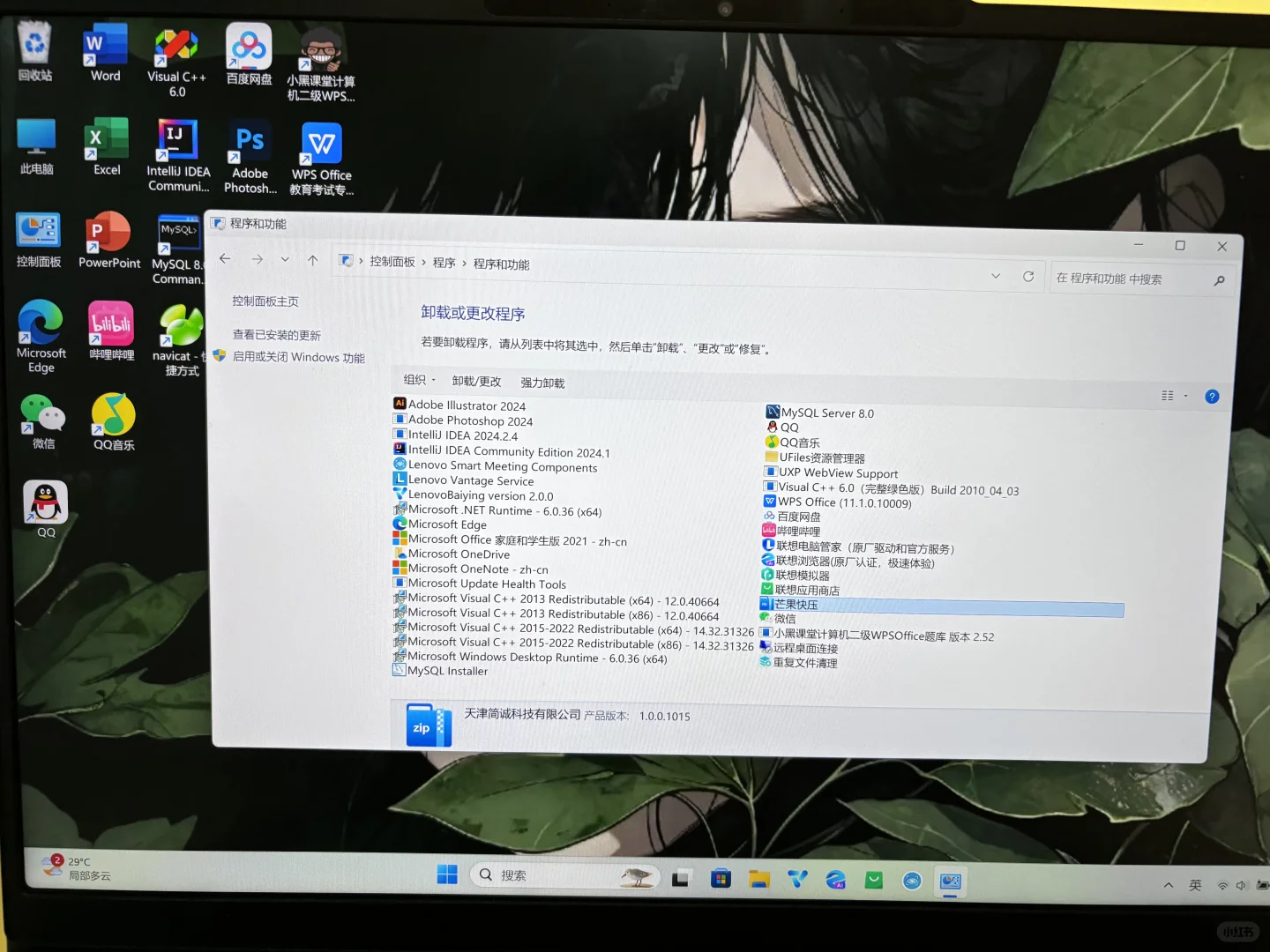The height and width of the screenshot is (952, 1270).
Task: Open the 组织 dropdown menu
Action: (x=419, y=380)
